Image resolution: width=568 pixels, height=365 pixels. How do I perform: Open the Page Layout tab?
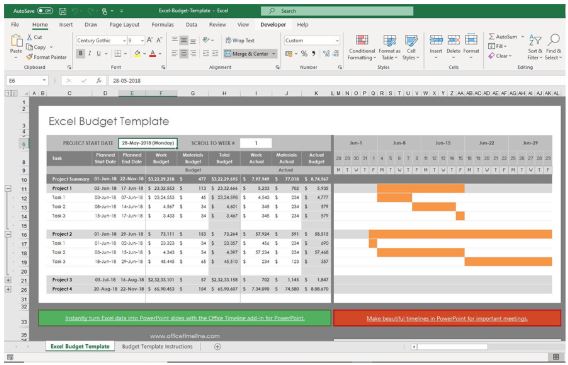click(x=124, y=25)
